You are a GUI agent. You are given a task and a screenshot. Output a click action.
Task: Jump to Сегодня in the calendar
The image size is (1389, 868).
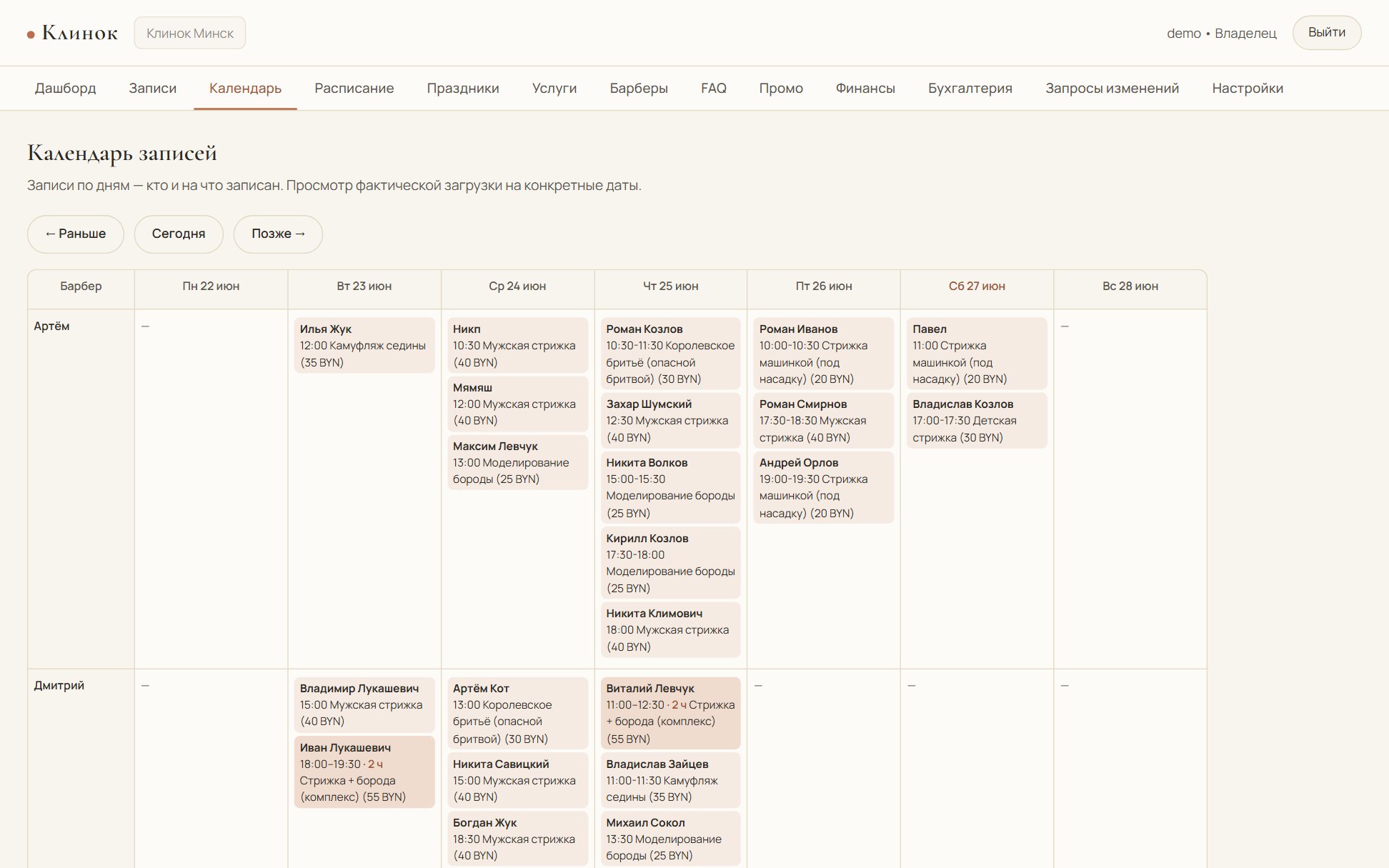[x=179, y=234]
